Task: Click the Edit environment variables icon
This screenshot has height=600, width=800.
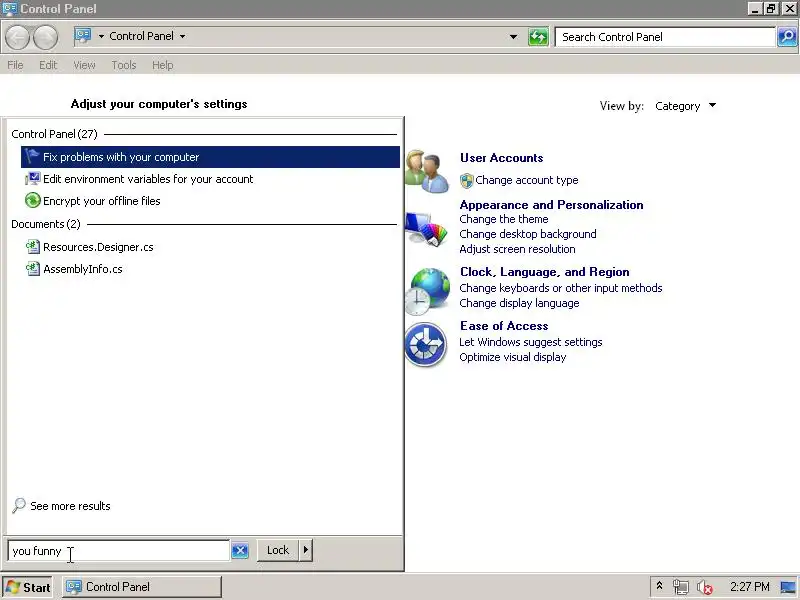Action: point(32,179)
